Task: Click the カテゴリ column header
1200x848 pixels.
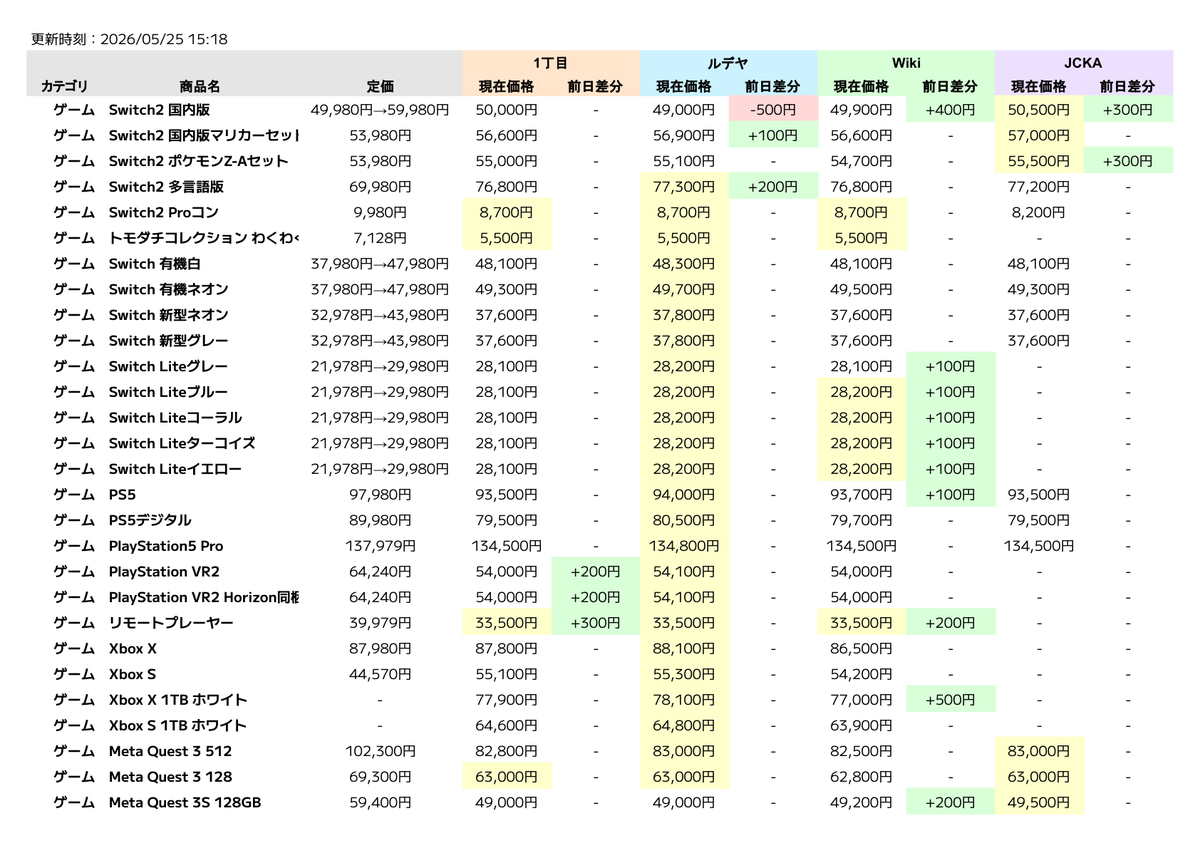Action: [x=64, y=86]
